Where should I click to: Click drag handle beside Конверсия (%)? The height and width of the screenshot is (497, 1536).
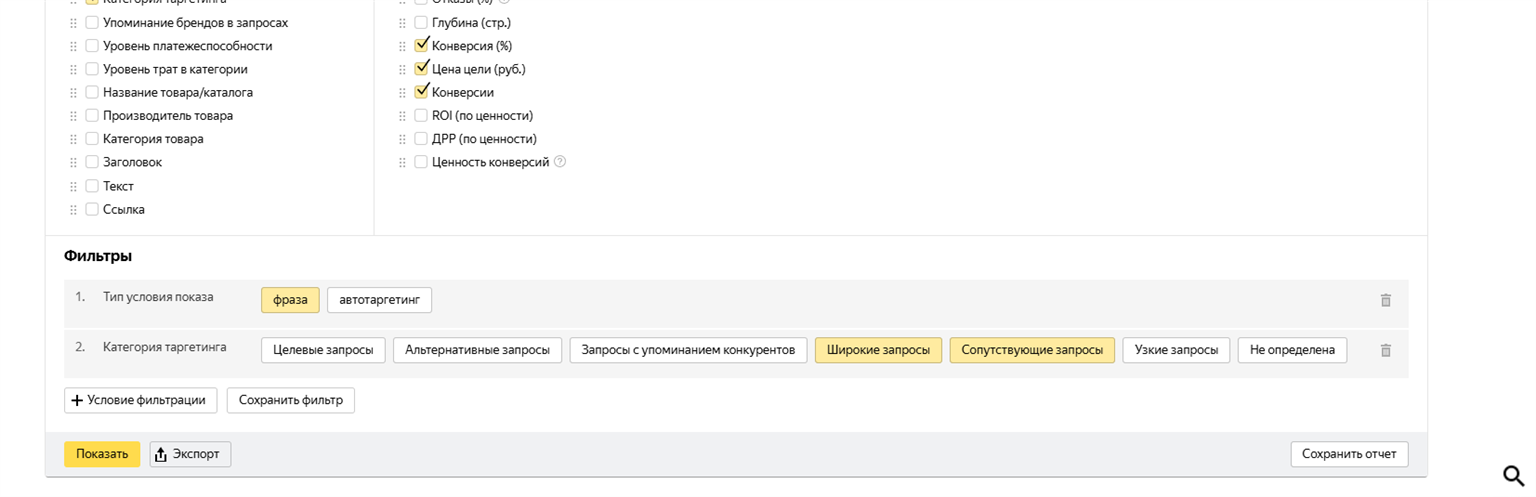(x=402, y=46)
